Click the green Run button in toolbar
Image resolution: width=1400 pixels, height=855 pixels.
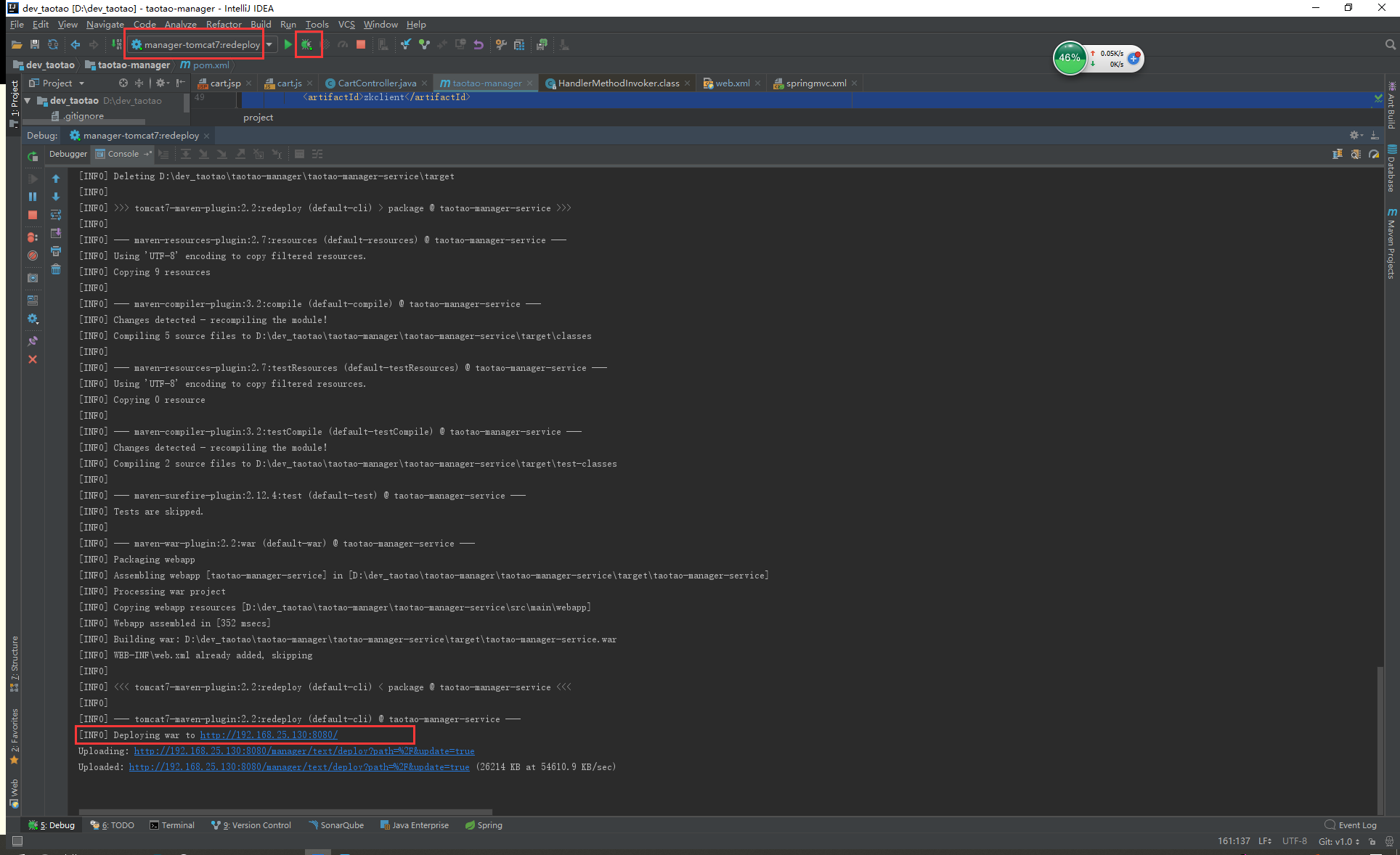click(288, 44)
